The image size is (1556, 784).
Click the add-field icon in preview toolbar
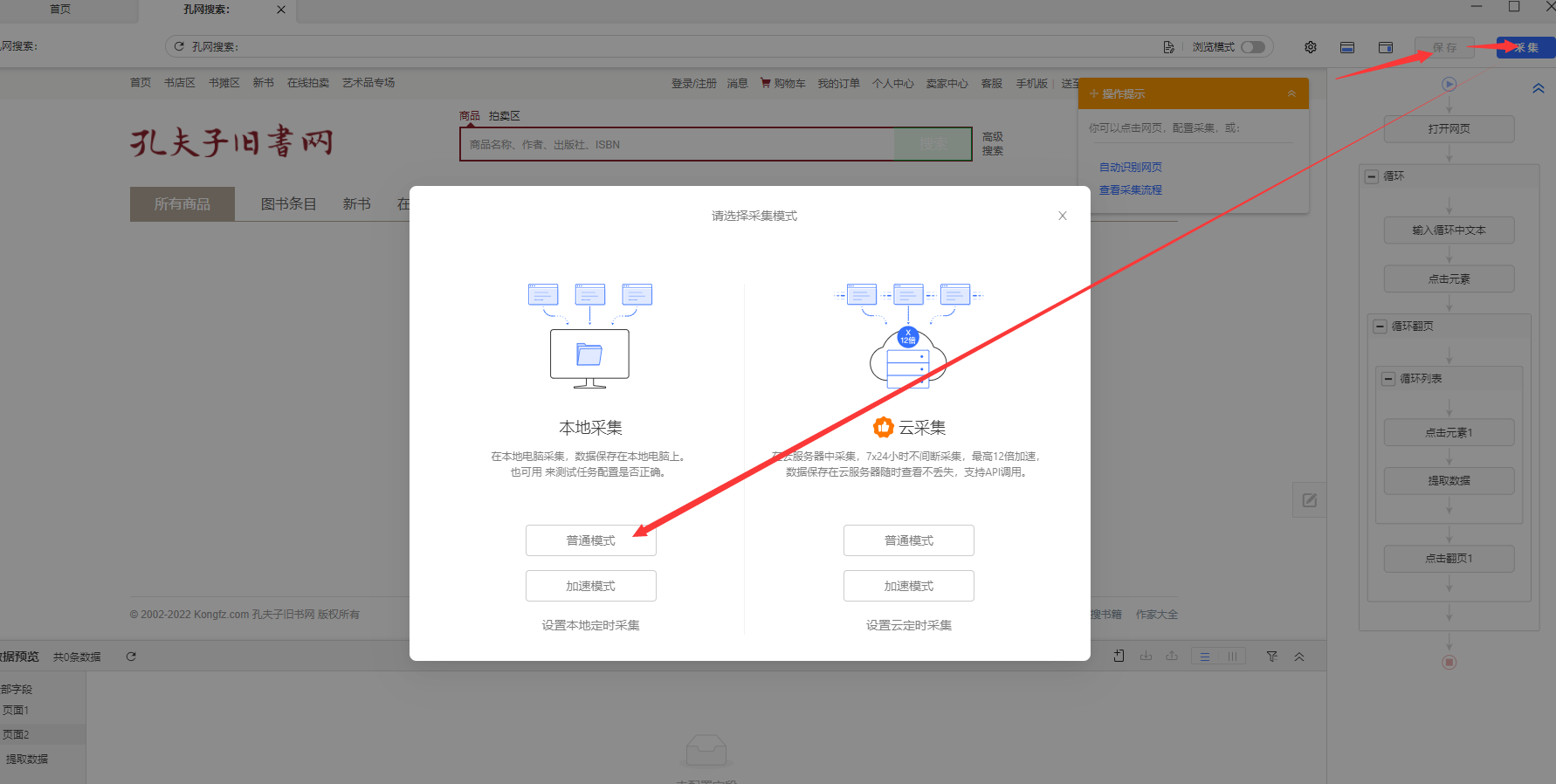pos(1119,657)
